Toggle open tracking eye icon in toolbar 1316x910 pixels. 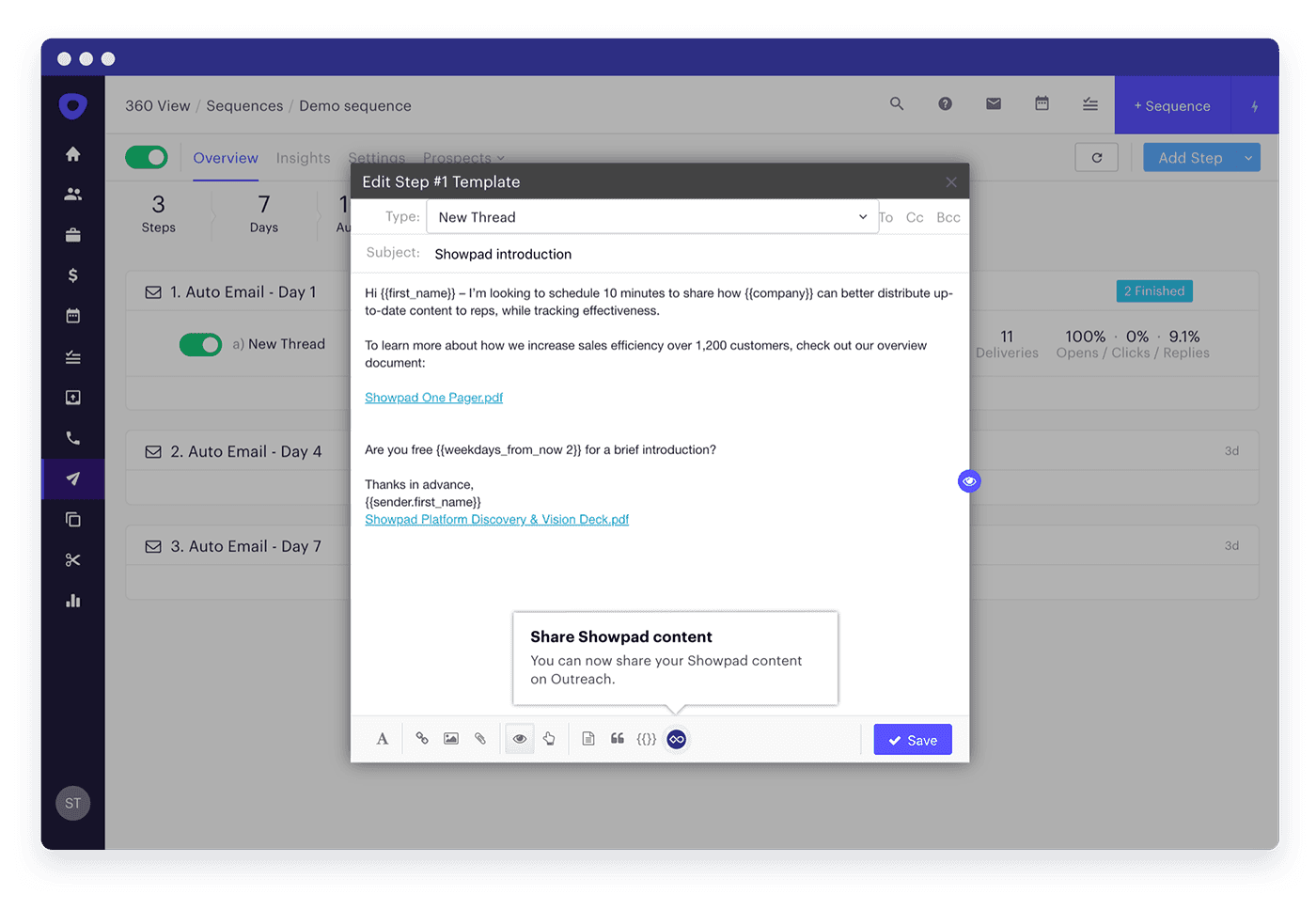click(x=520, y=739)
